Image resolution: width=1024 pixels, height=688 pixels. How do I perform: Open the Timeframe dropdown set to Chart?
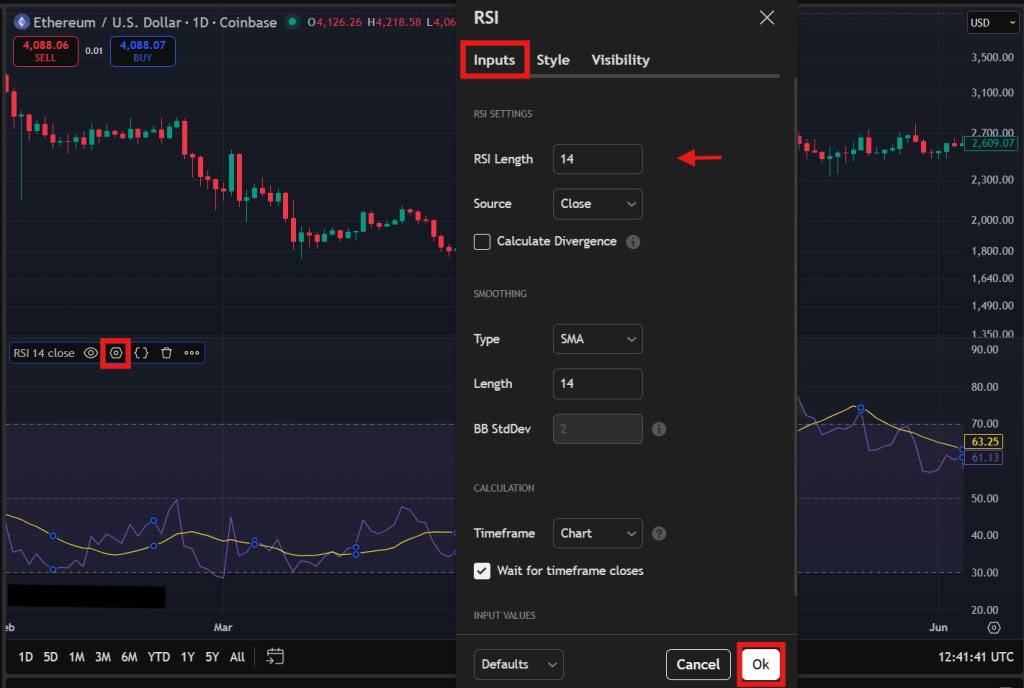598,534
